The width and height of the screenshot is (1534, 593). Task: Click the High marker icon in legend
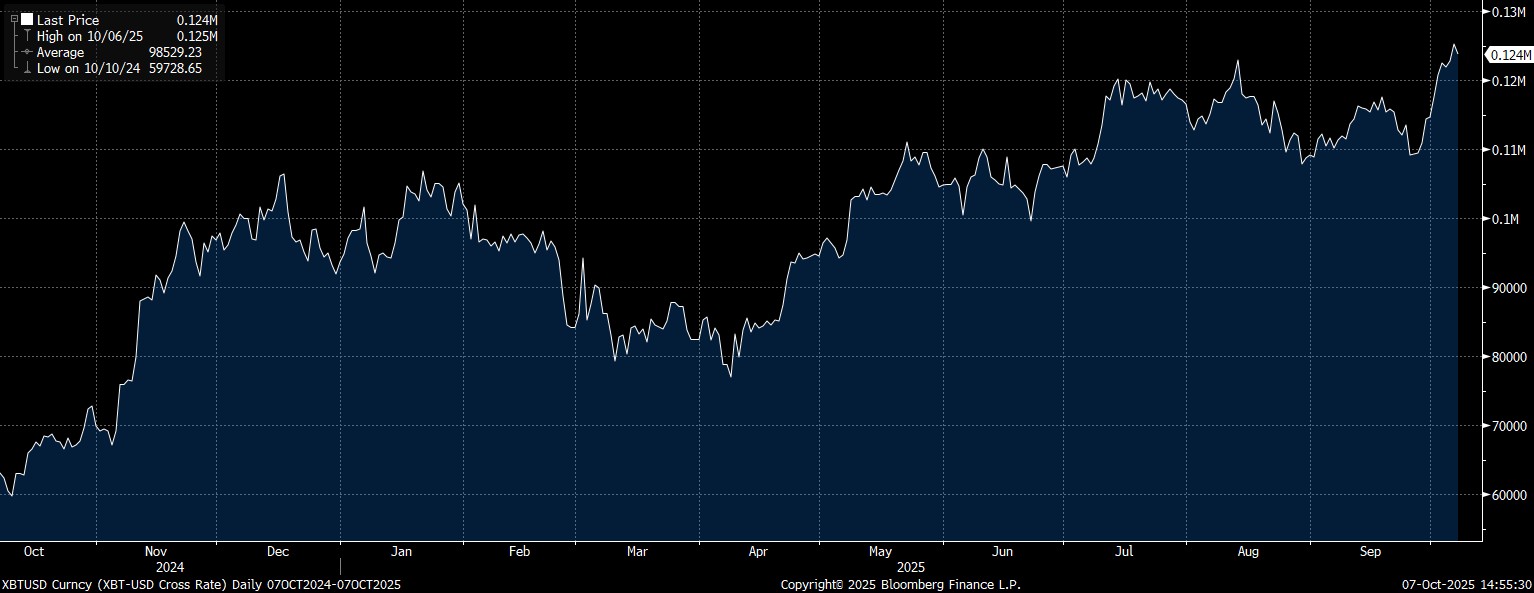pos(27,36)
